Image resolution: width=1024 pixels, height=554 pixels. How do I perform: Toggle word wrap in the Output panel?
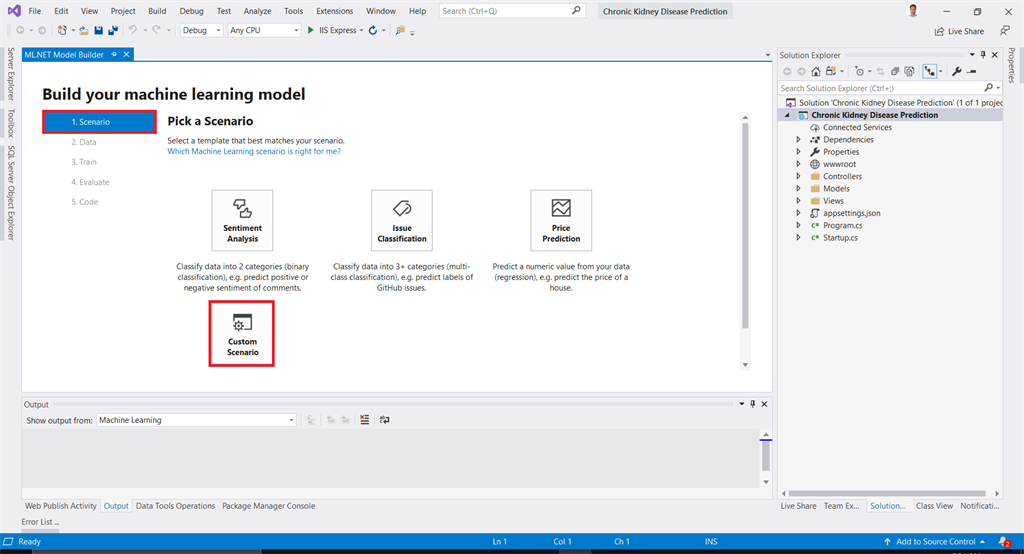coord(385,420)
